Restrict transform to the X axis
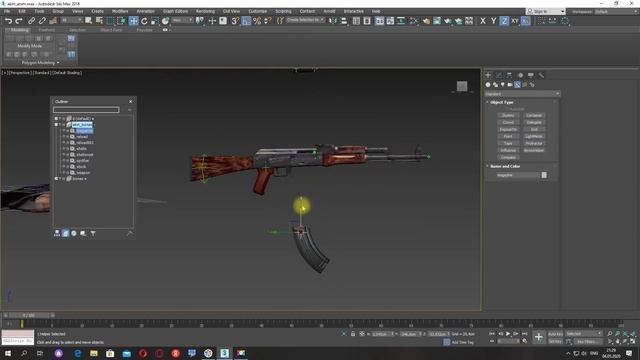640x360 pixels. click(483, 21)
